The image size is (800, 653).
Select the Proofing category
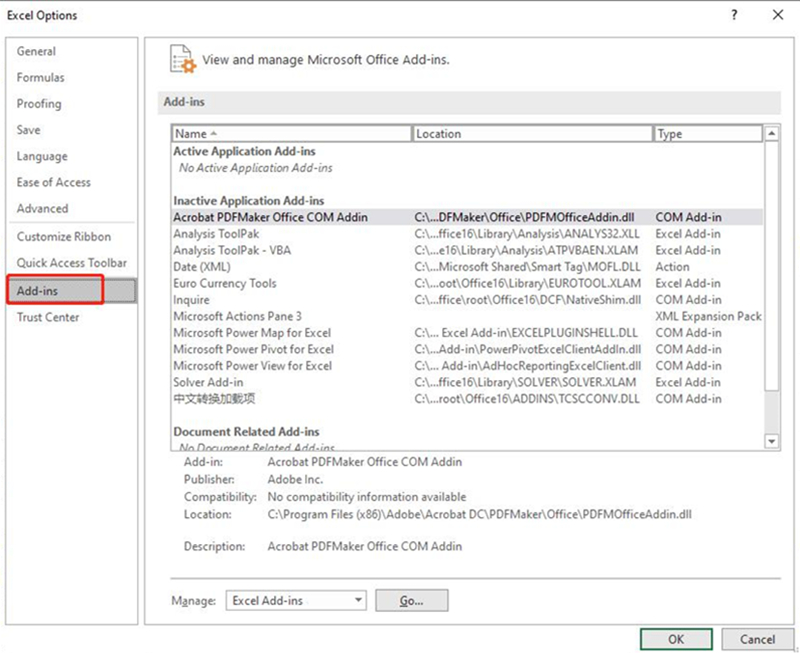point(39,104)
